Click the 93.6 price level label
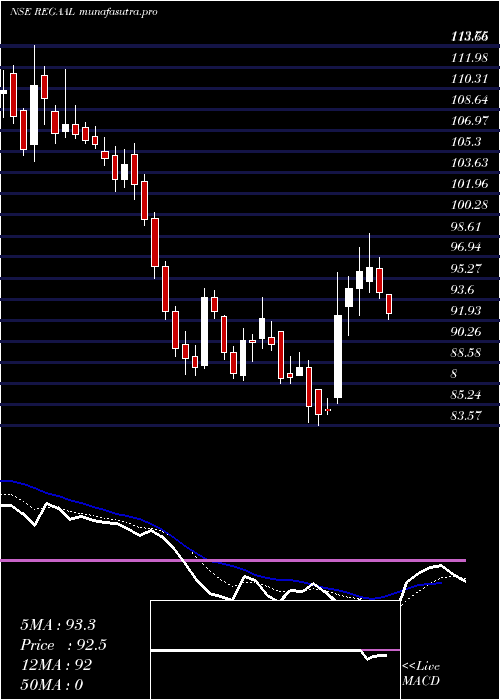This screenshot has height=700, width=500. pos(464,289)
